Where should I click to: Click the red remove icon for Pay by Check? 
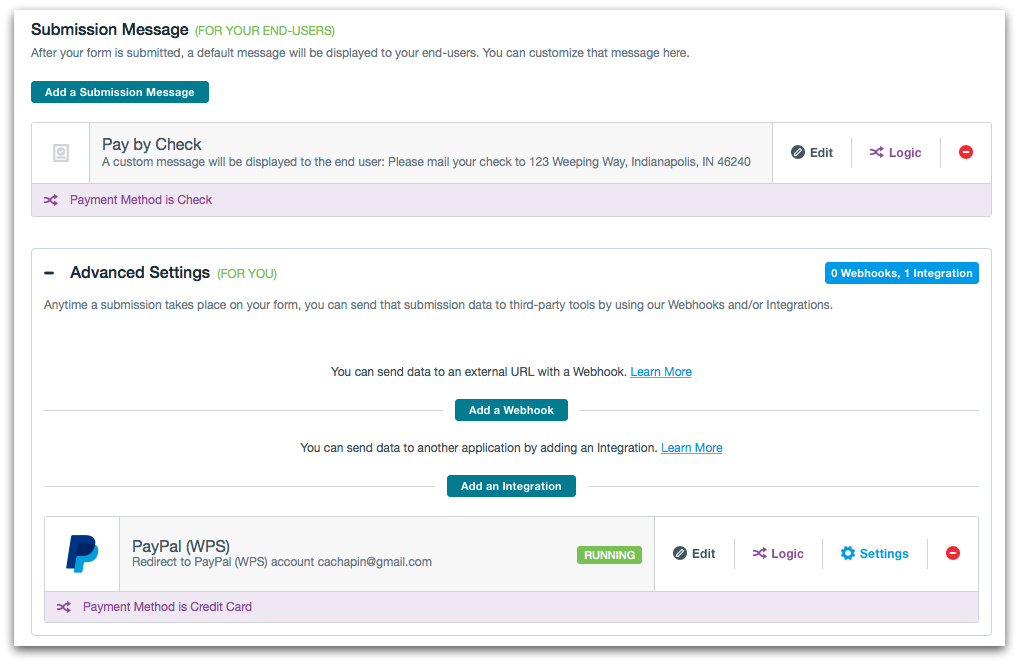[965, 152]
